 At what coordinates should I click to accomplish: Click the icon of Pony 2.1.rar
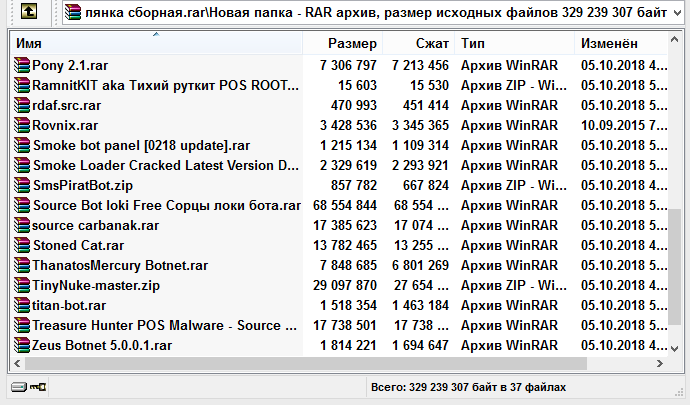22,65
